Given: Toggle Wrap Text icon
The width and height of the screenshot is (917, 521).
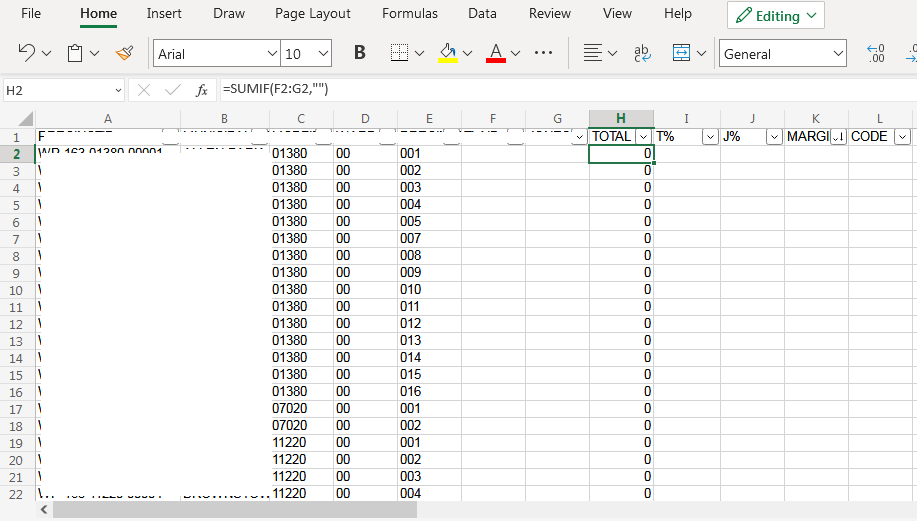Looking at the screenshot, I should coord(642,53).
